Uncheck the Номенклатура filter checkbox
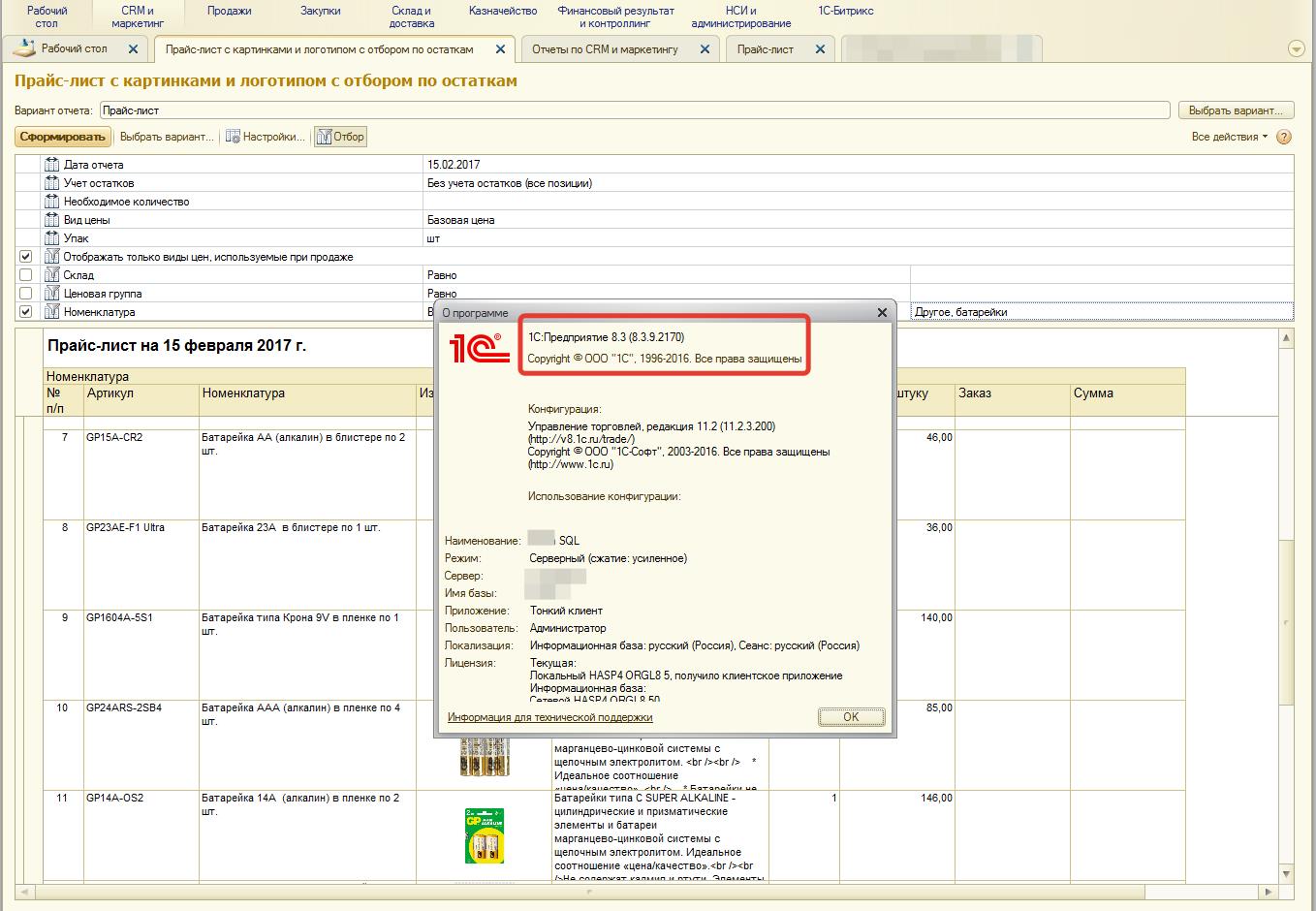This screenshot has width=1316, height=911. [x=26, y=312]
